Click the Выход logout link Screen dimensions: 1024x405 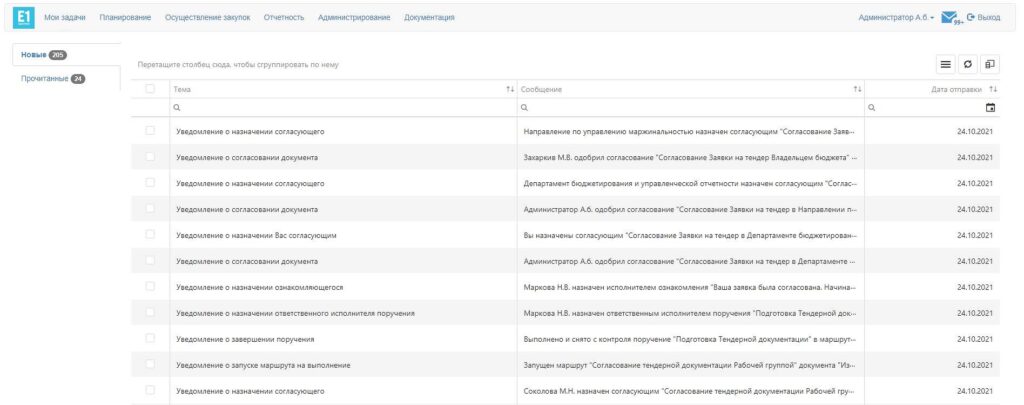click(984, 18)
